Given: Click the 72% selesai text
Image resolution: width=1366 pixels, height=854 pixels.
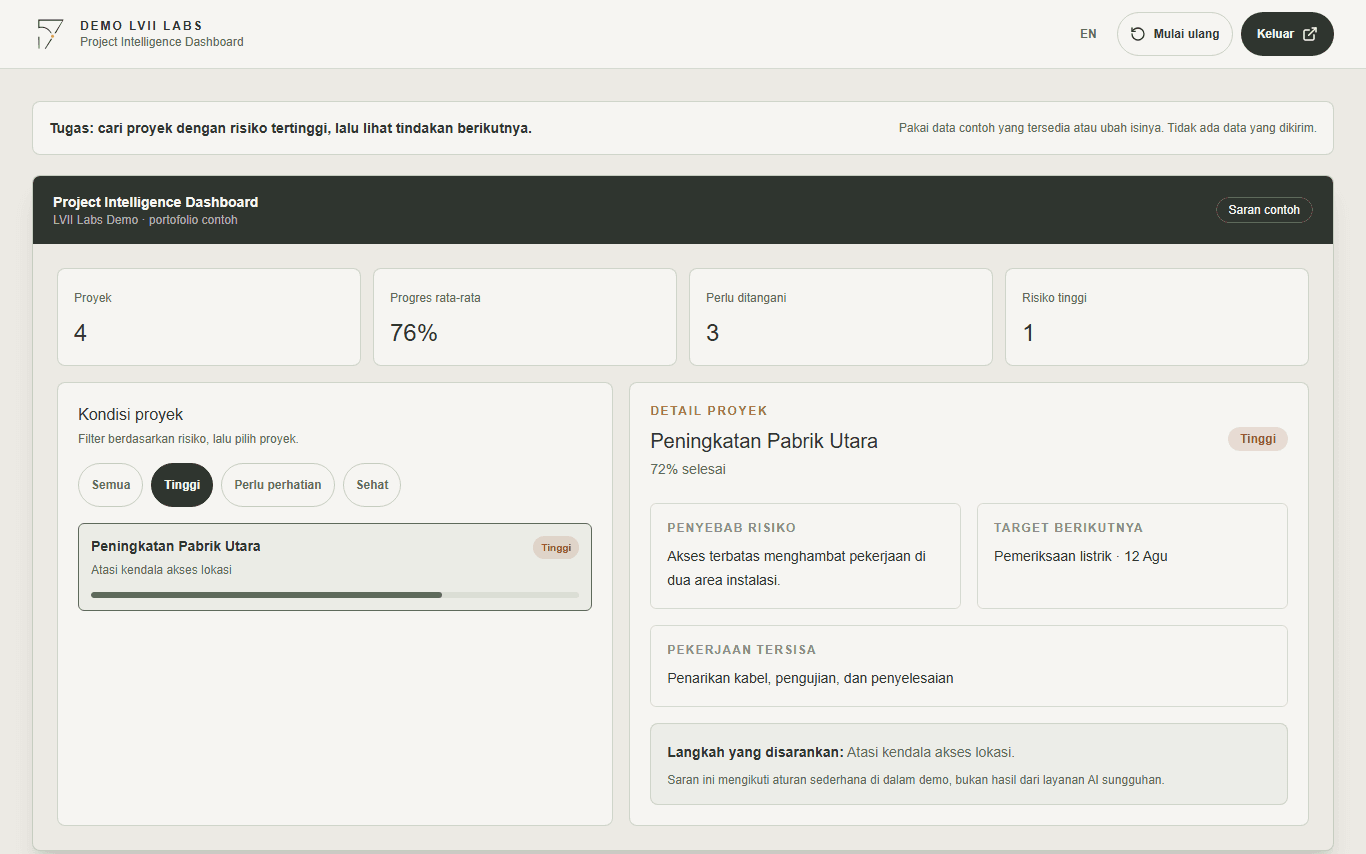Looking at the screenshot, I should pyautogui.click(x=688, y=469).
